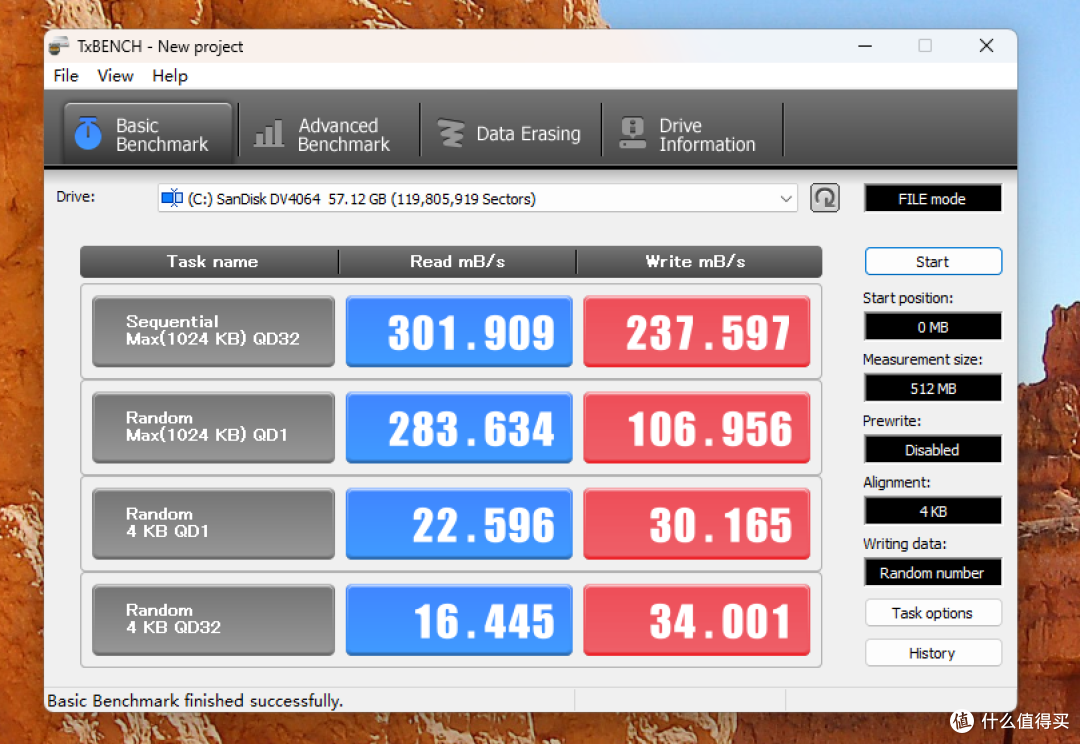Click the Random 4 KB QD1 task button
1080x744 pixels.
pyautogui.click(x=214, y=524)
